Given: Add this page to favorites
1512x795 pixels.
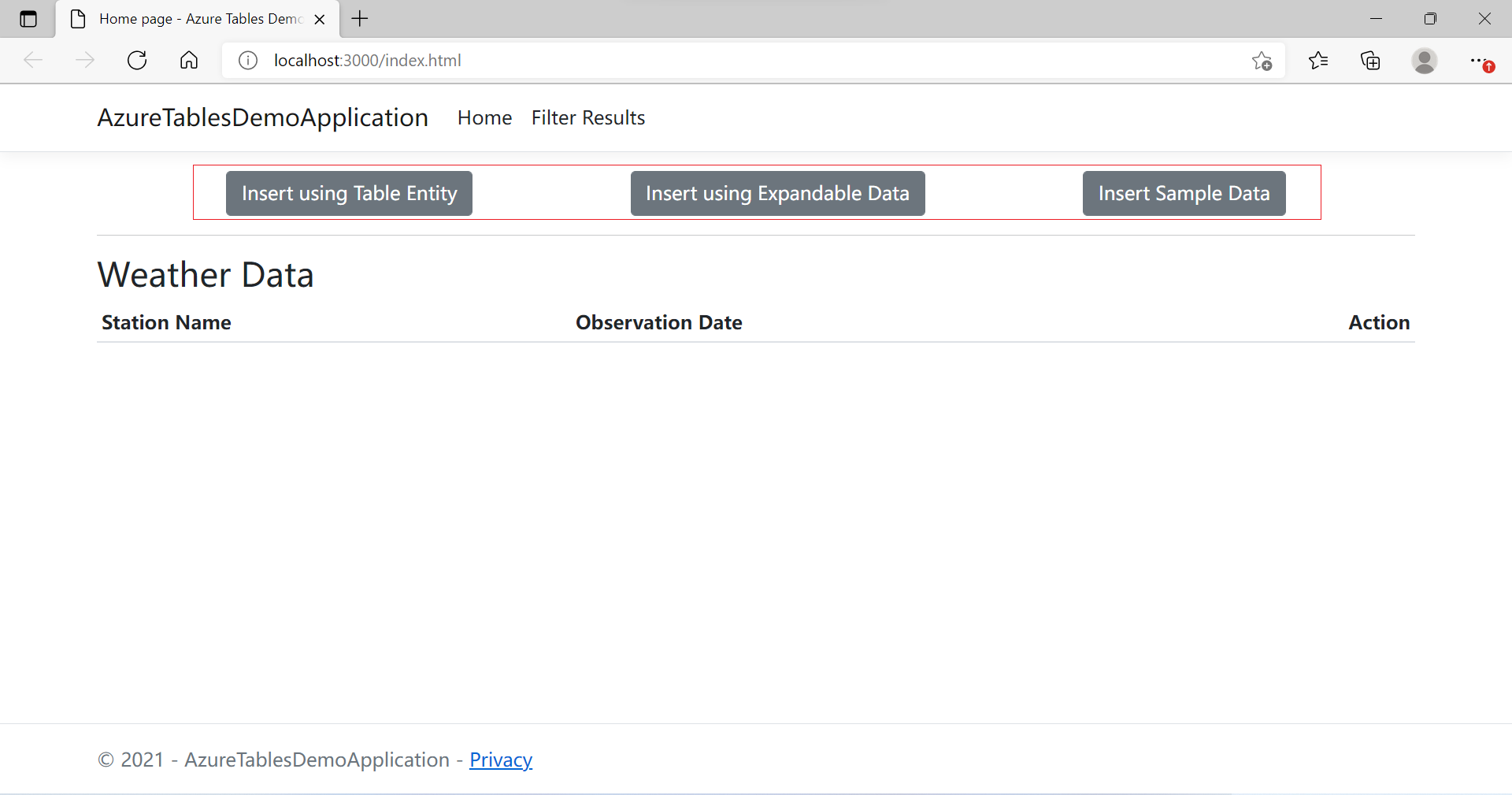Looking at the screenshot, I should (x=1262, y=61).
